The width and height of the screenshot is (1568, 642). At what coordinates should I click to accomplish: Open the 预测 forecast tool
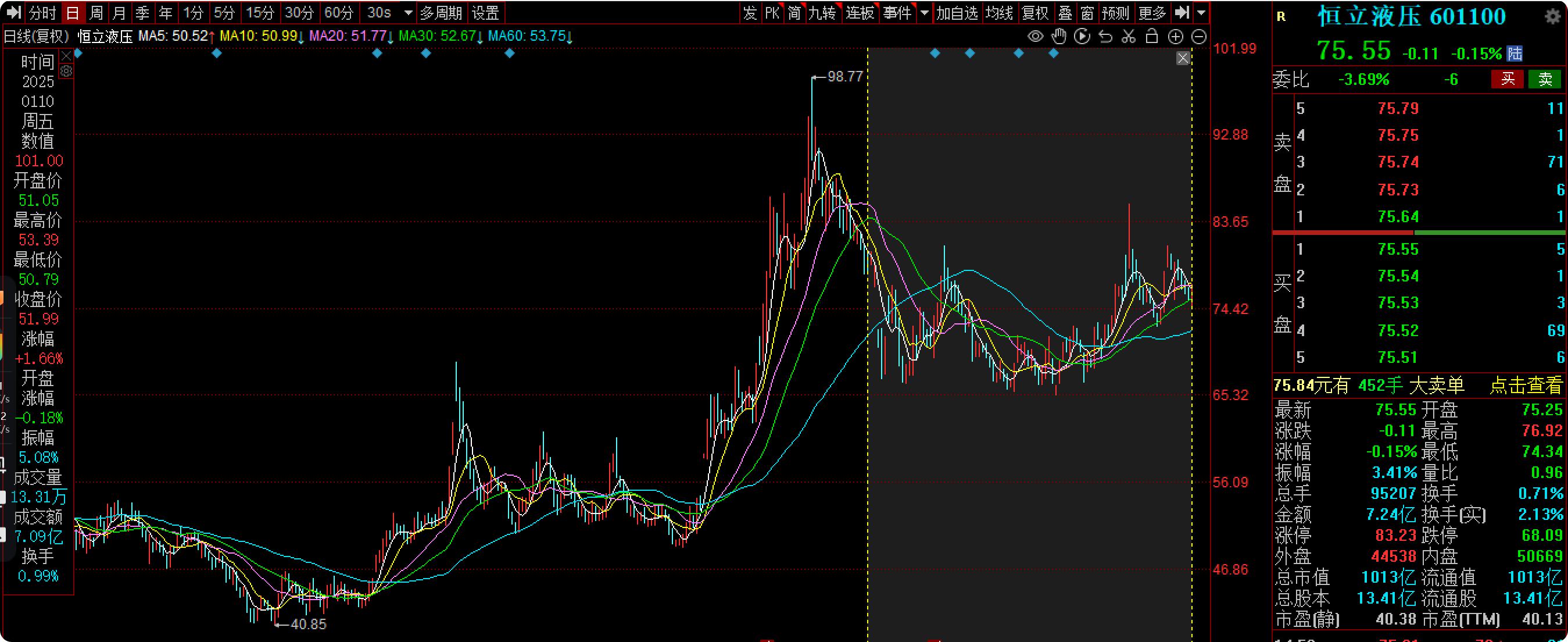pyautogui.click(x=1116, y=13)
